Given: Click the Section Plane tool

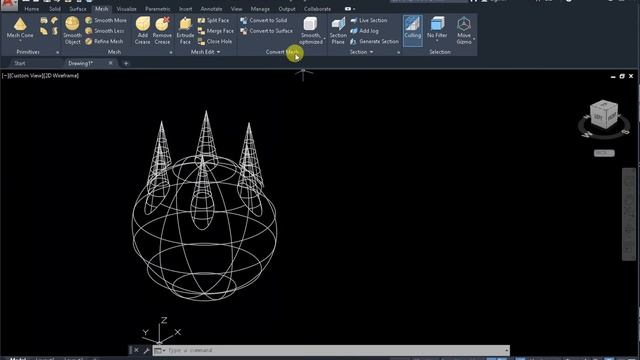Looking at the screenshot, I should click(x=338, y=30).
